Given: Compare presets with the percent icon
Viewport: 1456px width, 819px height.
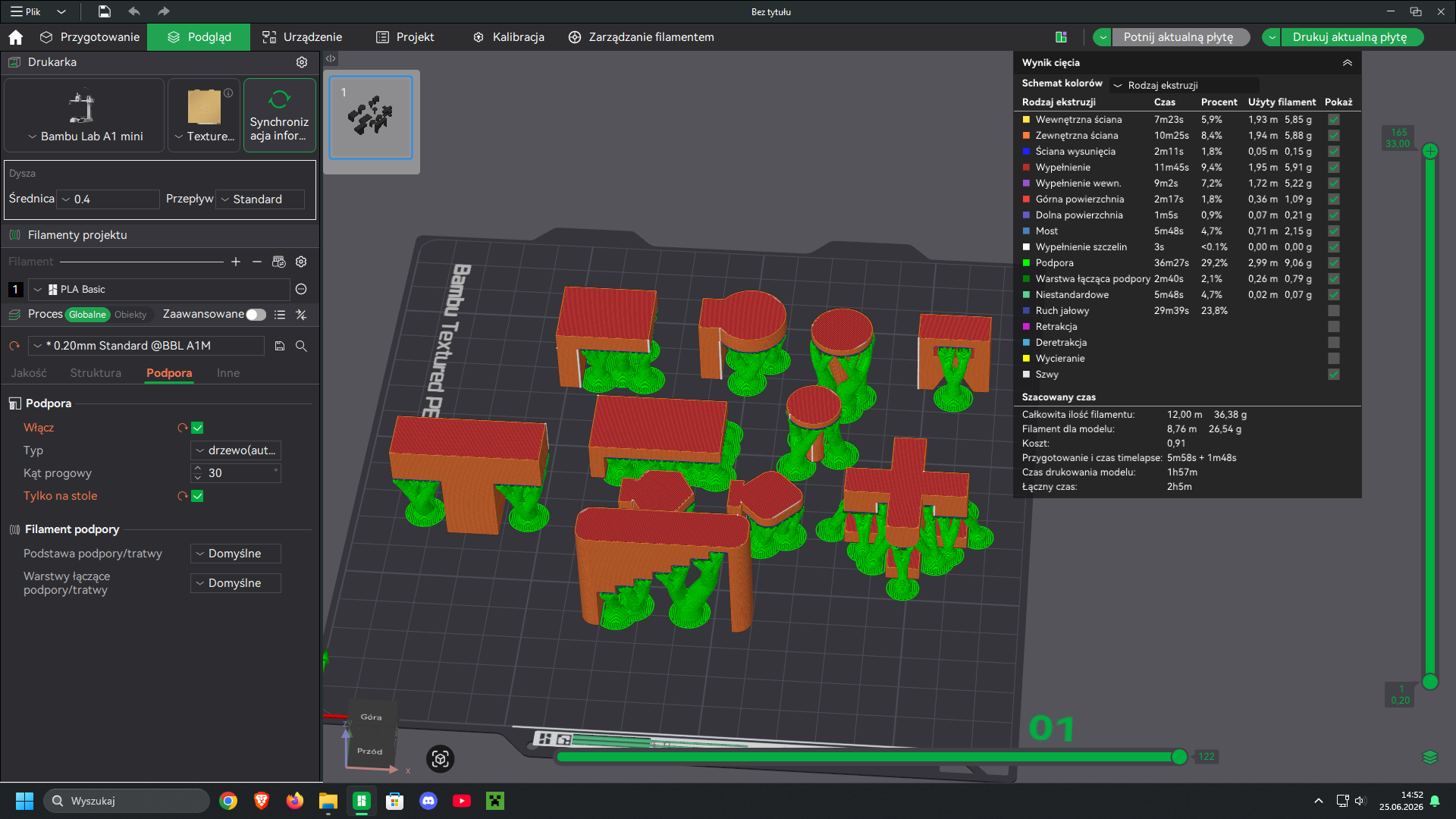Looking at the screenshot, I should pos(301,315).
